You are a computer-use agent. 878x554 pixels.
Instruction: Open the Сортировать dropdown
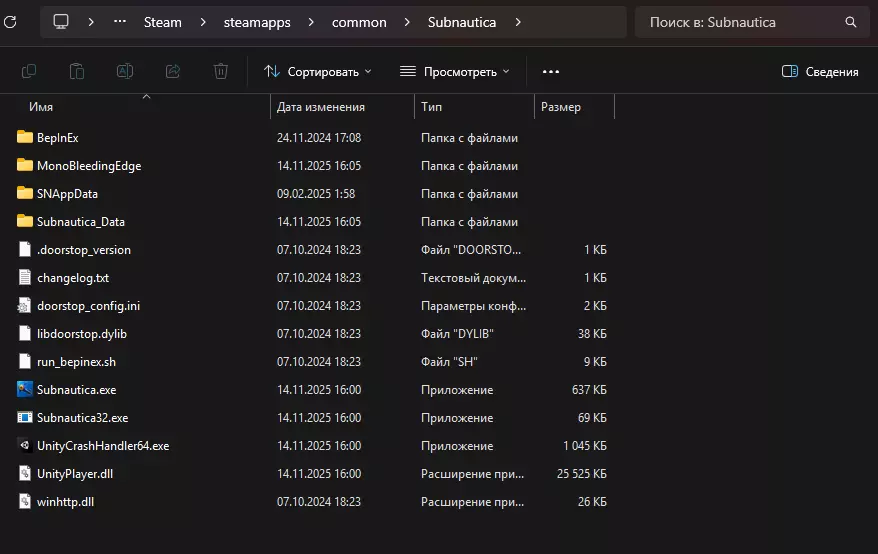tap(317, 71)
